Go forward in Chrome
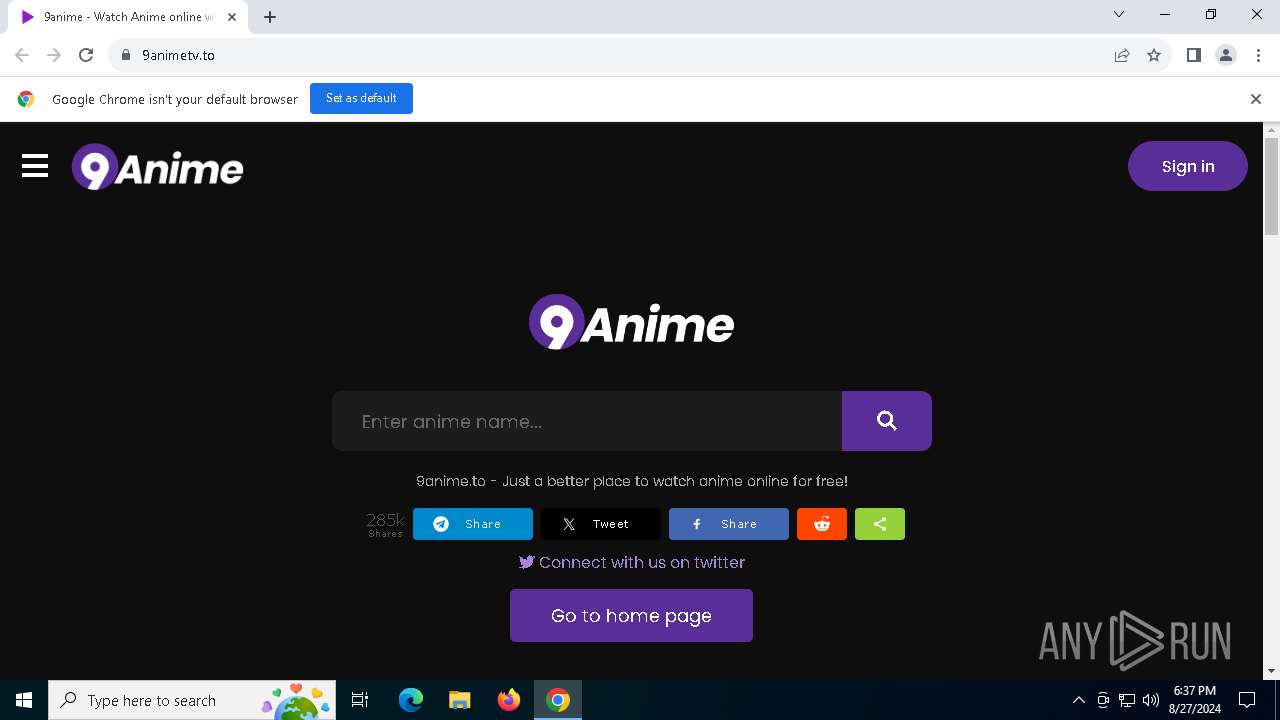 coord(54,55)
